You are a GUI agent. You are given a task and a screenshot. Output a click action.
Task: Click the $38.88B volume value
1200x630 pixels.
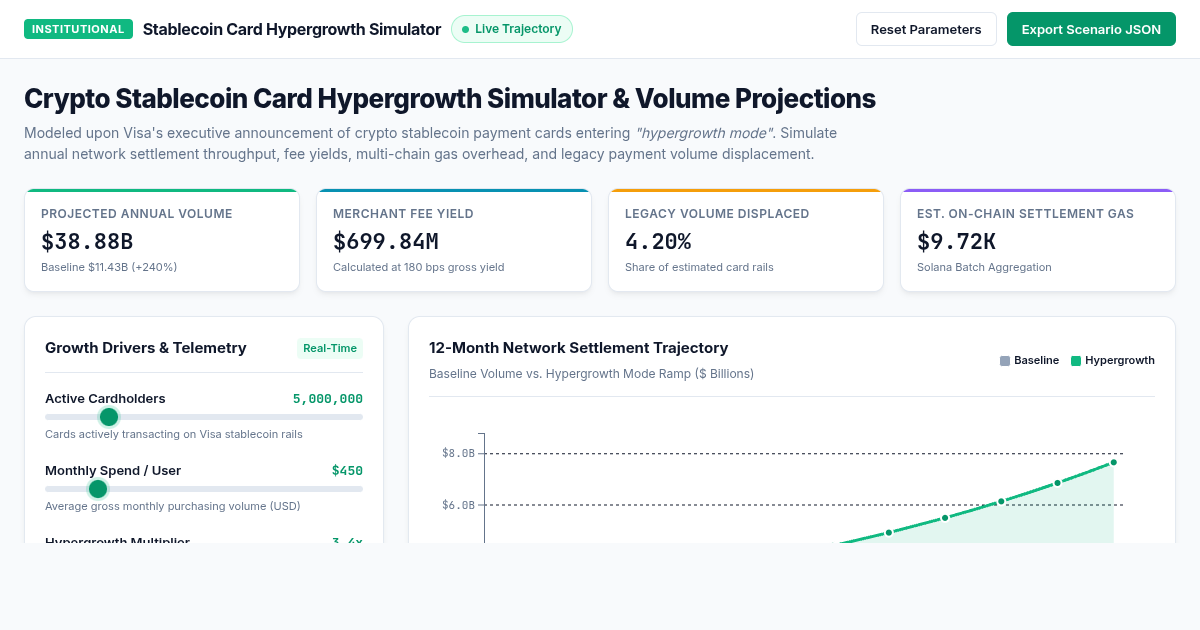87,241
